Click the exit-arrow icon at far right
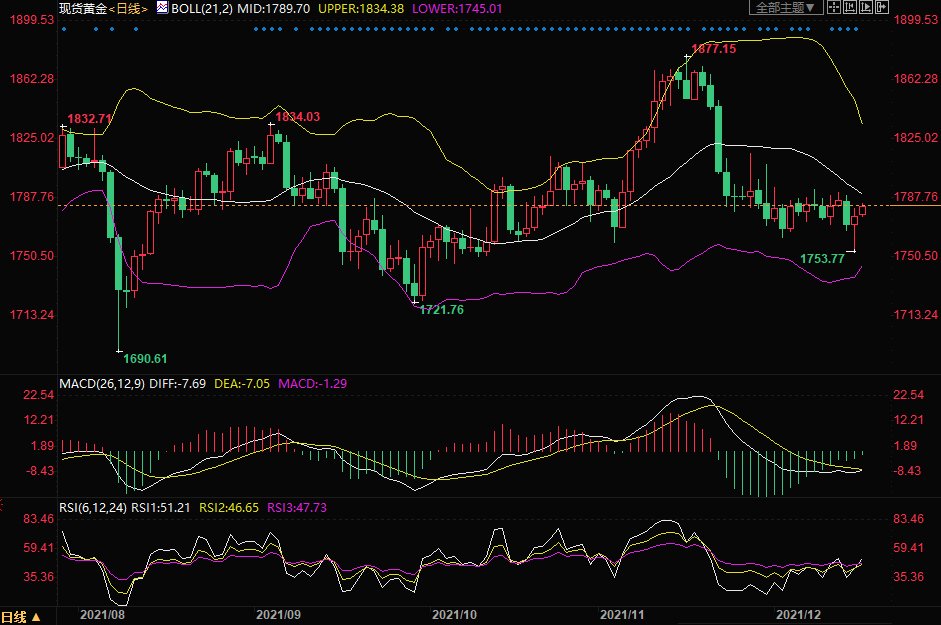Viewport: 941px width, 625px height. point(882,7)
